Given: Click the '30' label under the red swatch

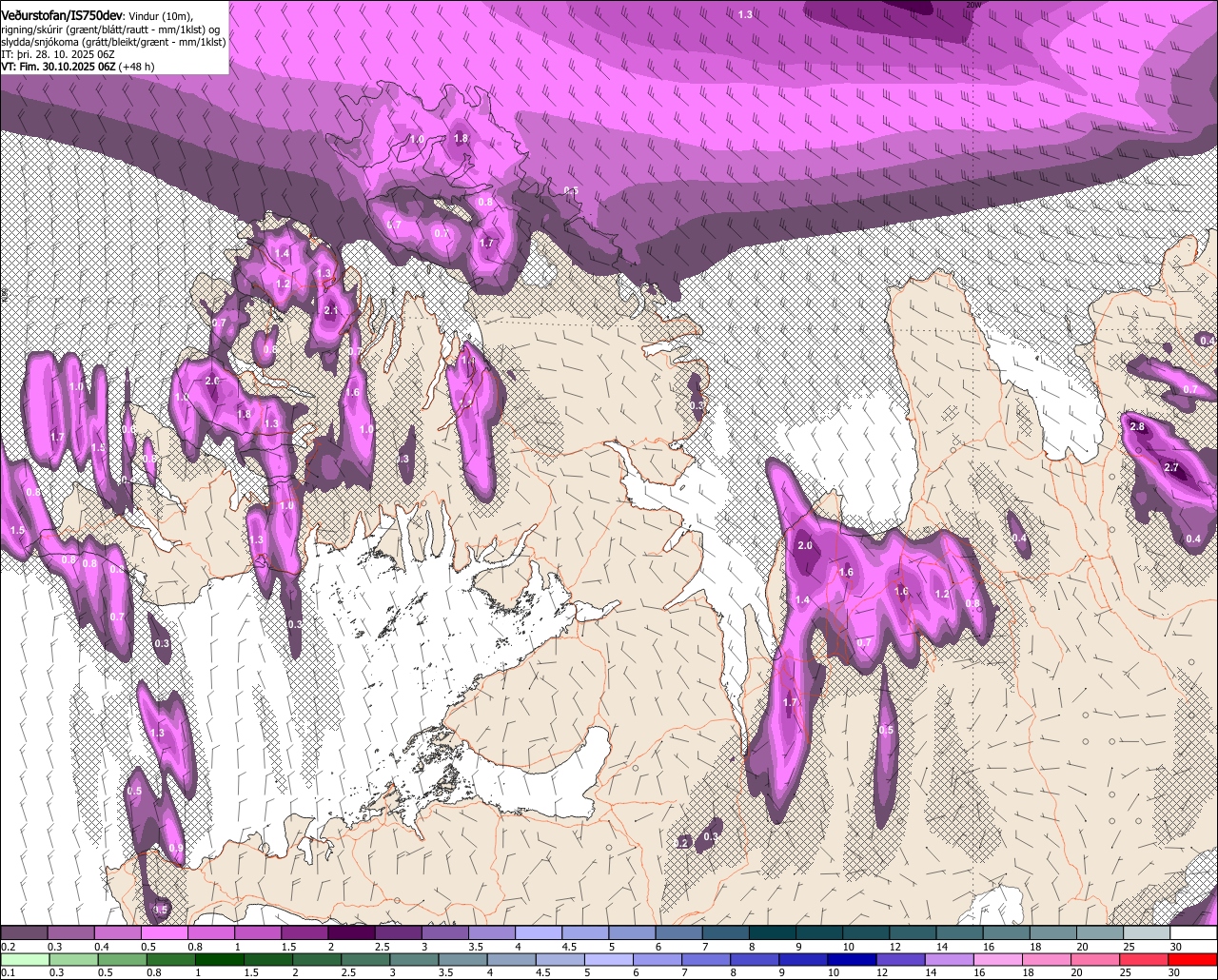Looking at the screenshot, I should pos(1174,972).
